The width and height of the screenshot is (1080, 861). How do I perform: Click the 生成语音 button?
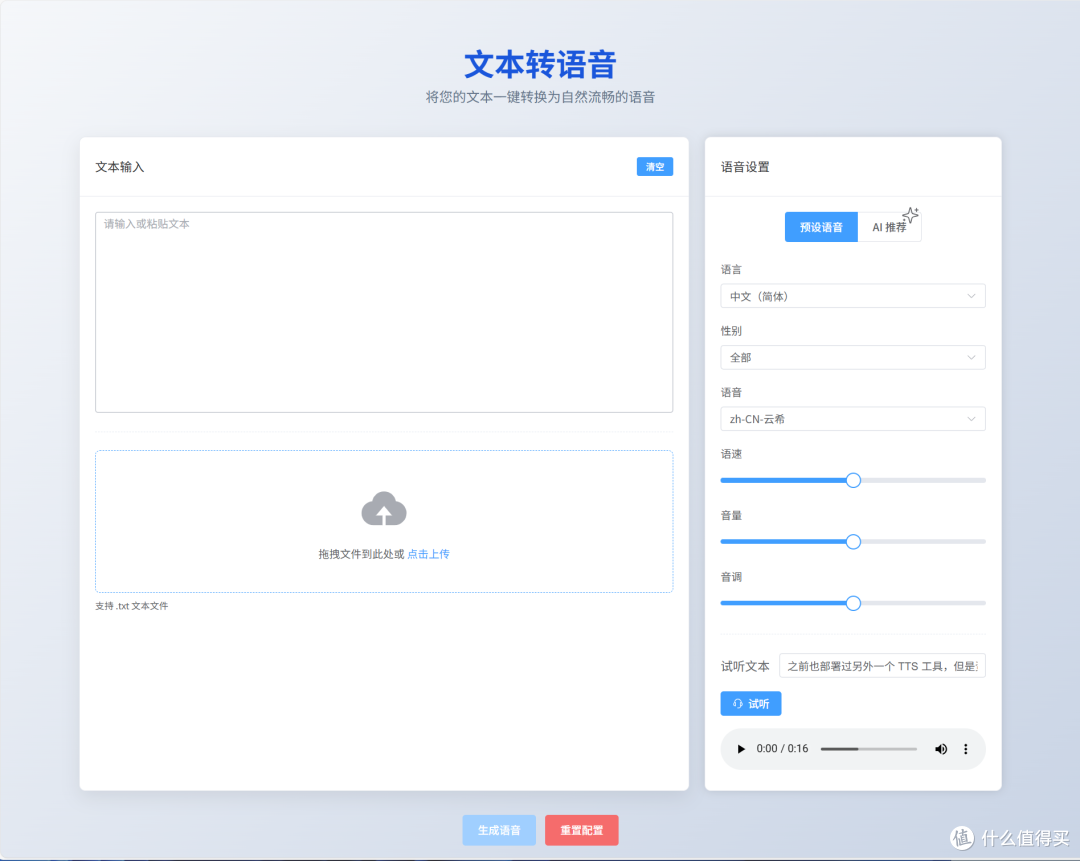(x=499, y=830)
